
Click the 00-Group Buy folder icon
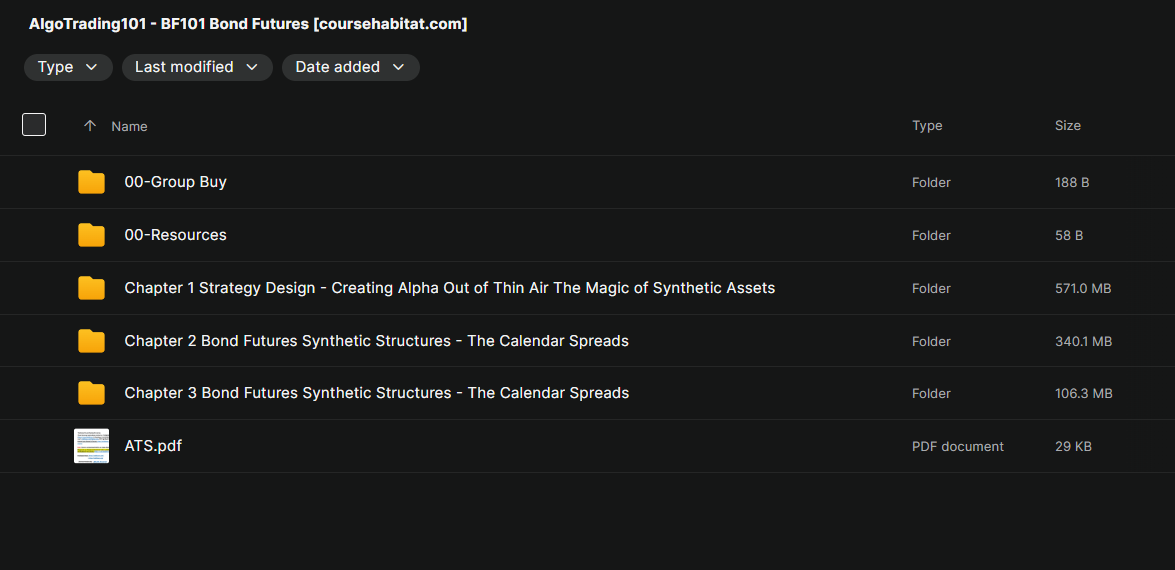coord(91,182)
